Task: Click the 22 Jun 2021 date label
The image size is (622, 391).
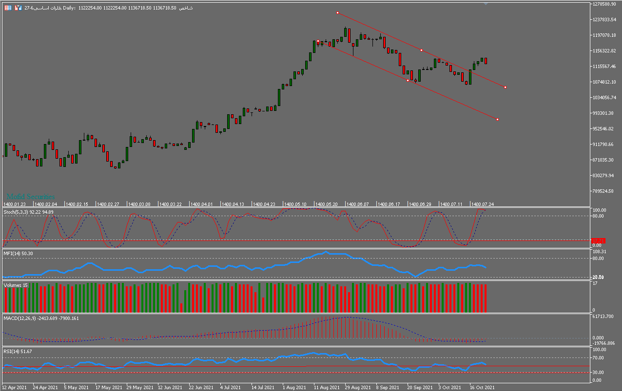Action: coord(202,387)
